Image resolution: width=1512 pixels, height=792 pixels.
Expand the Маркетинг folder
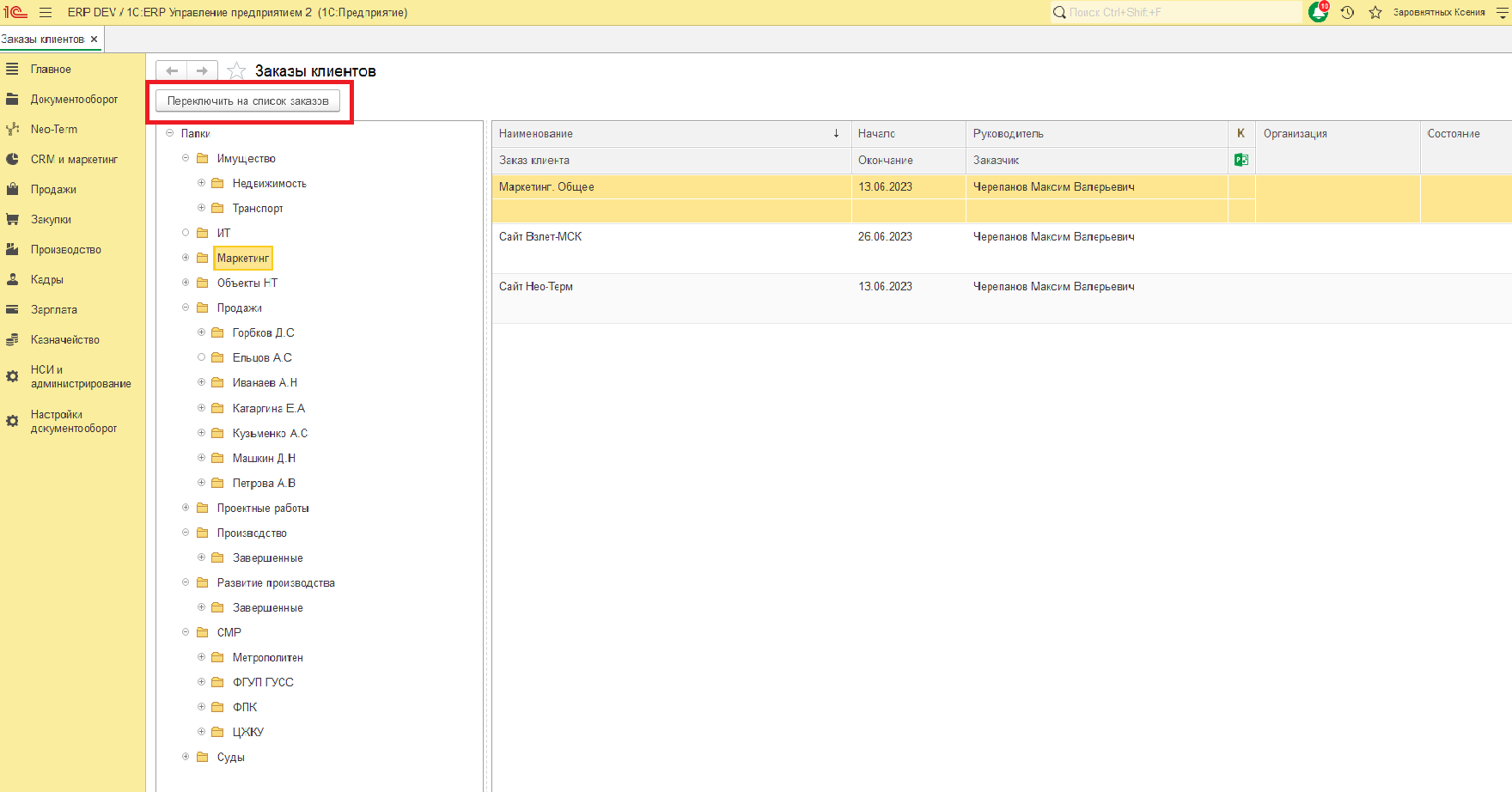185,258
